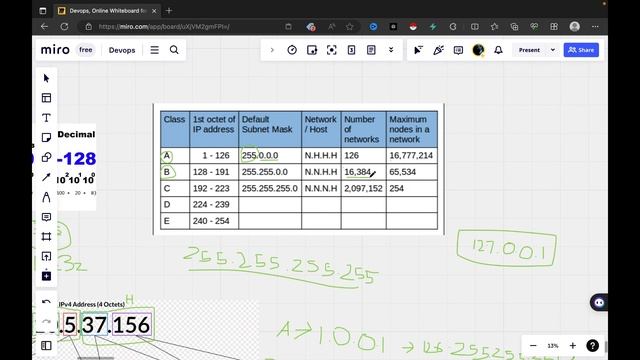This screenshot has height=360, width=640.
Task: Open the main hamburger menu
Action: coord(154,50)
